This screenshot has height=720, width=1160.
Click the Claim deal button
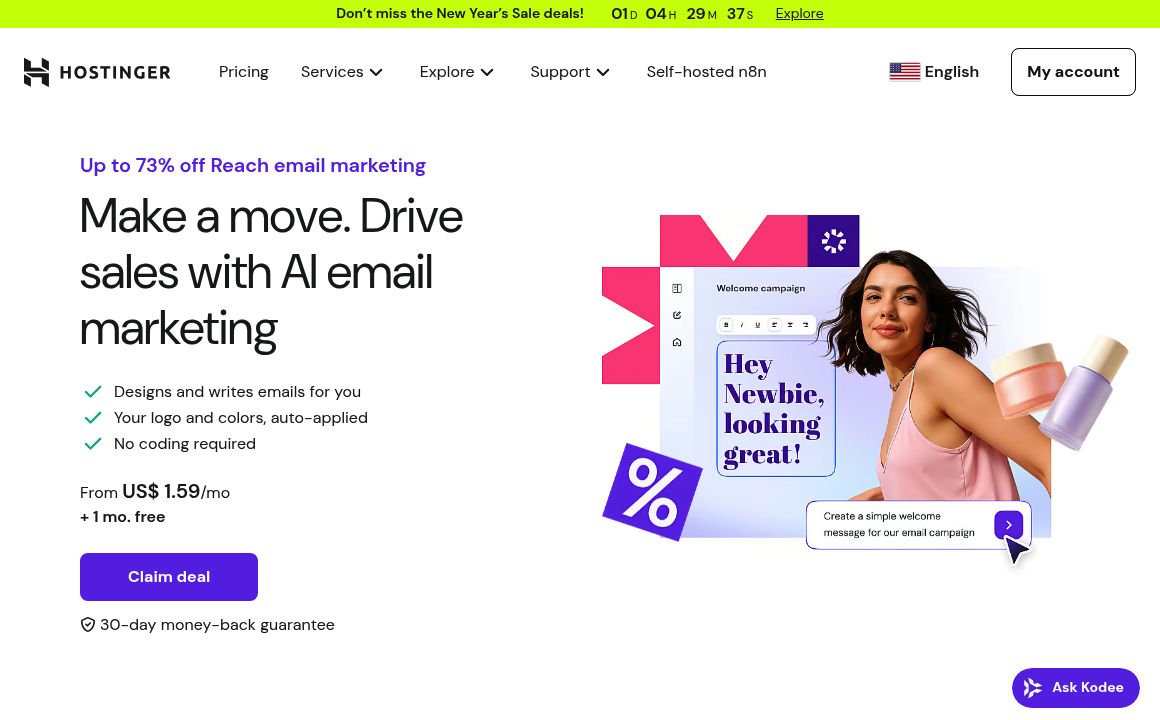tap(169, 577)
